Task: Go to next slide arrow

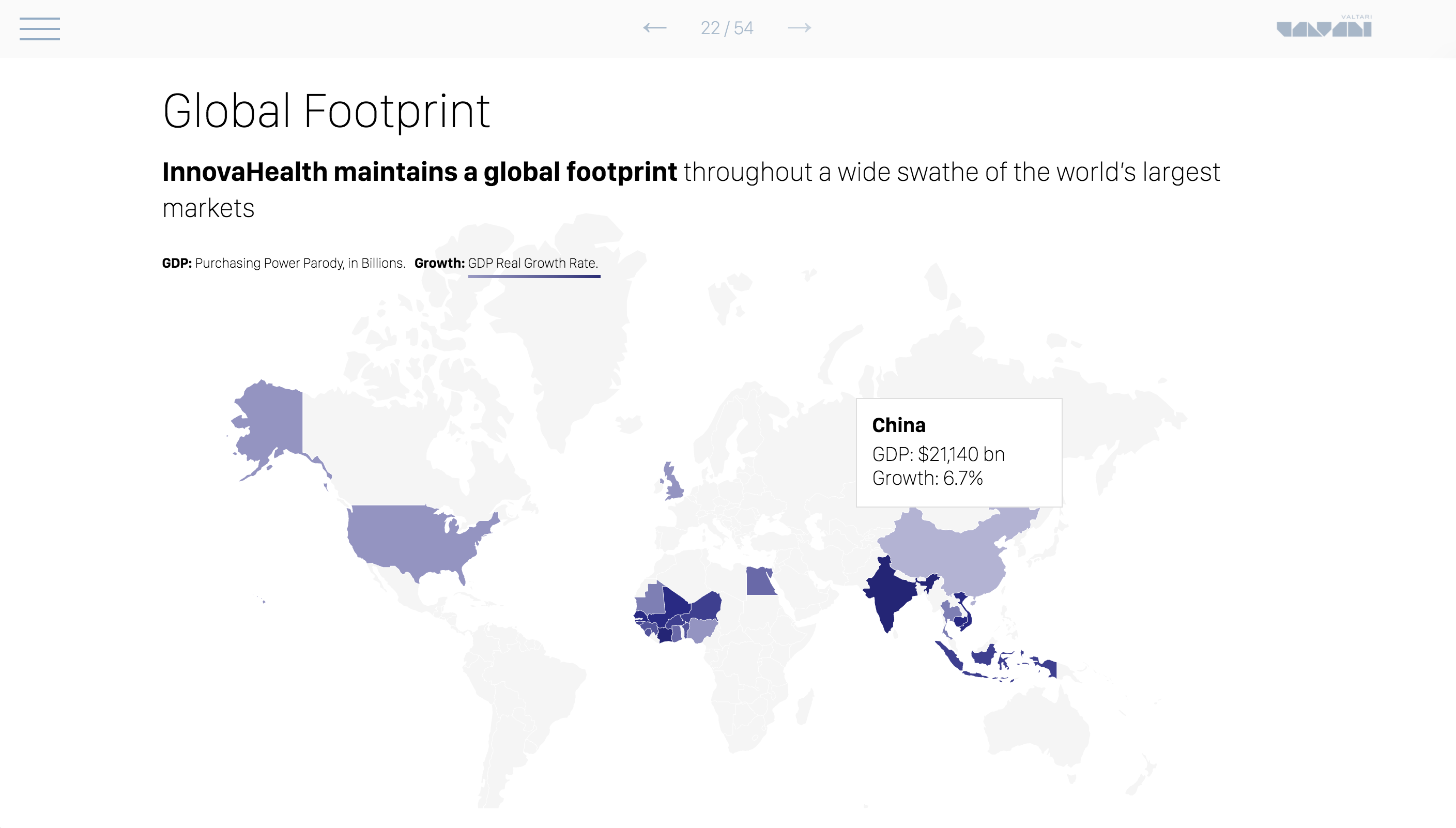Action: (800, 28)
